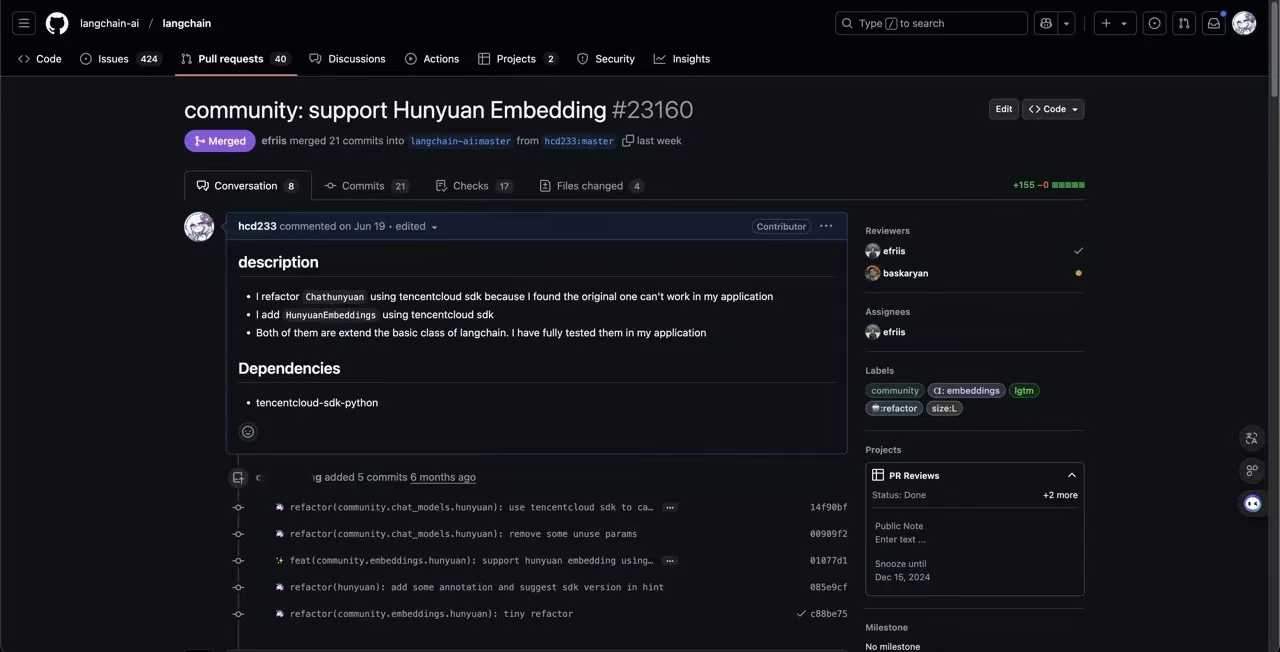The width and height of the screenshot is (1280, 652).
Task: Open assignee efriis profile
Action: (894, 332)
